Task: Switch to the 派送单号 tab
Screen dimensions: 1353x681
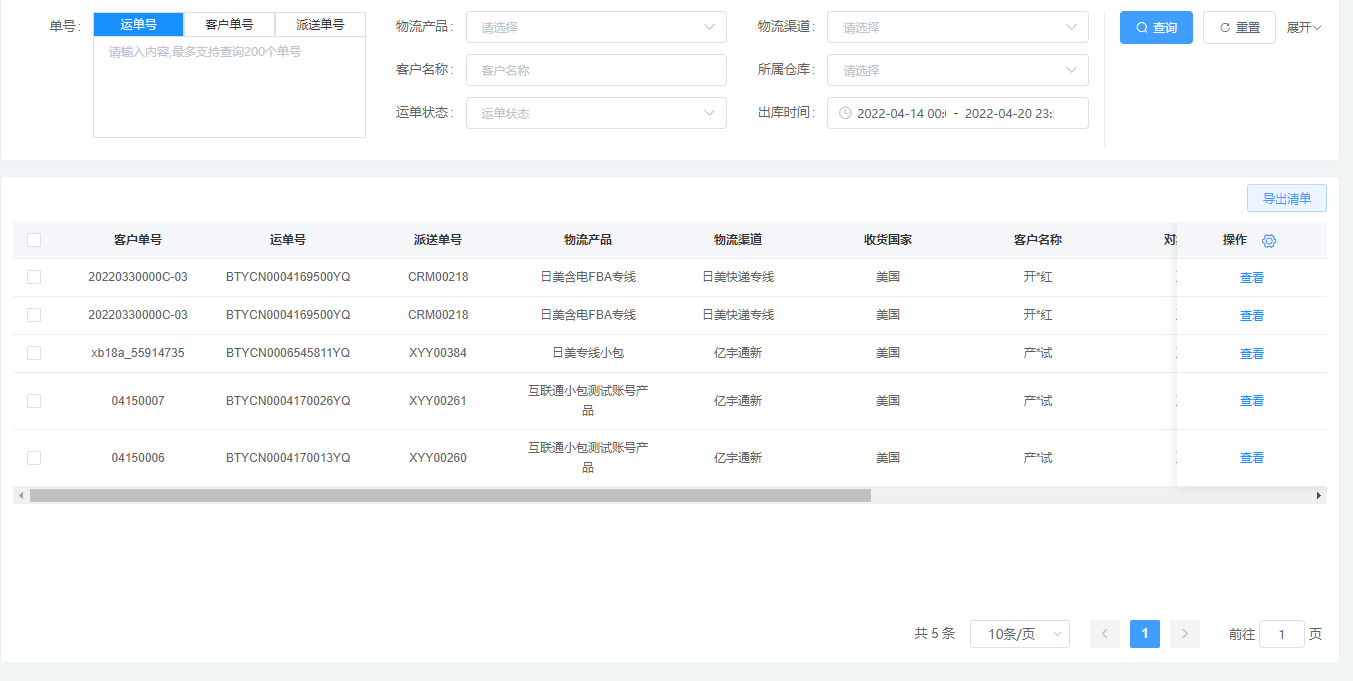Action: pos(320,25)
